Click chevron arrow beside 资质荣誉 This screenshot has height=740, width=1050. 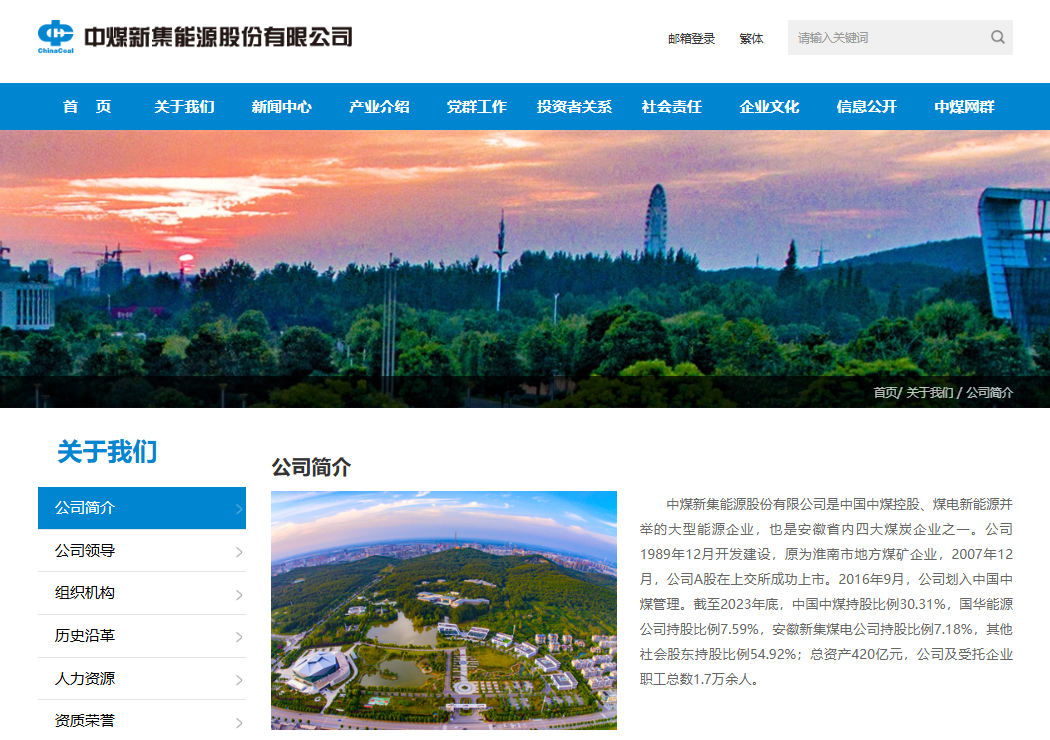239,723
